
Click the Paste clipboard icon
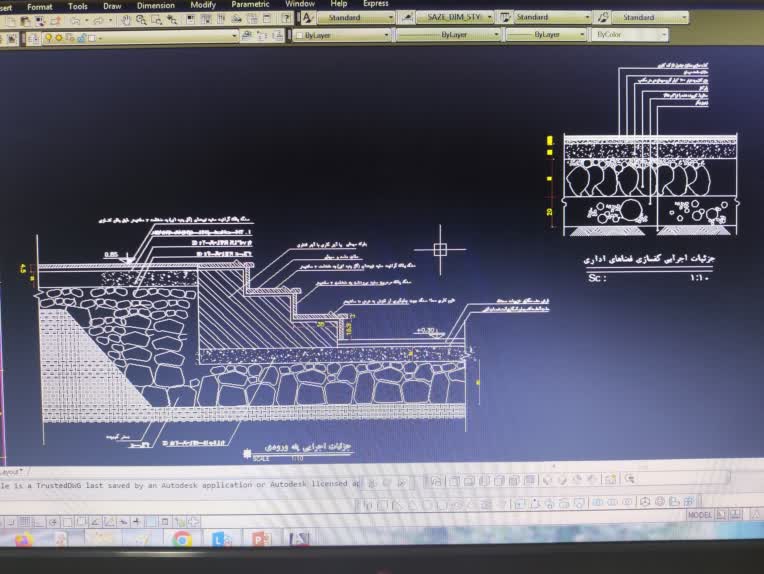click(25, 21)
